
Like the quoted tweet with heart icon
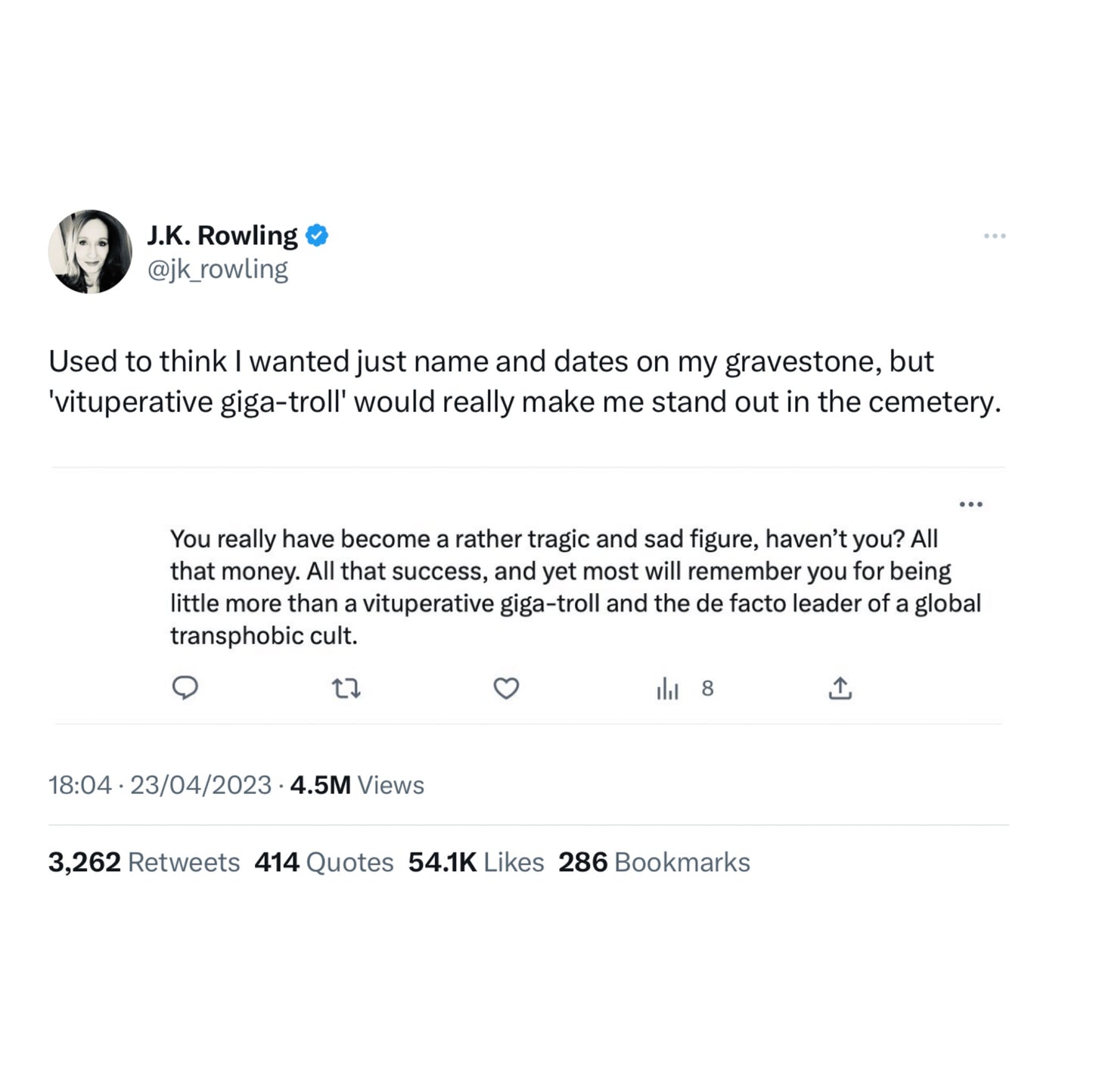506,688
